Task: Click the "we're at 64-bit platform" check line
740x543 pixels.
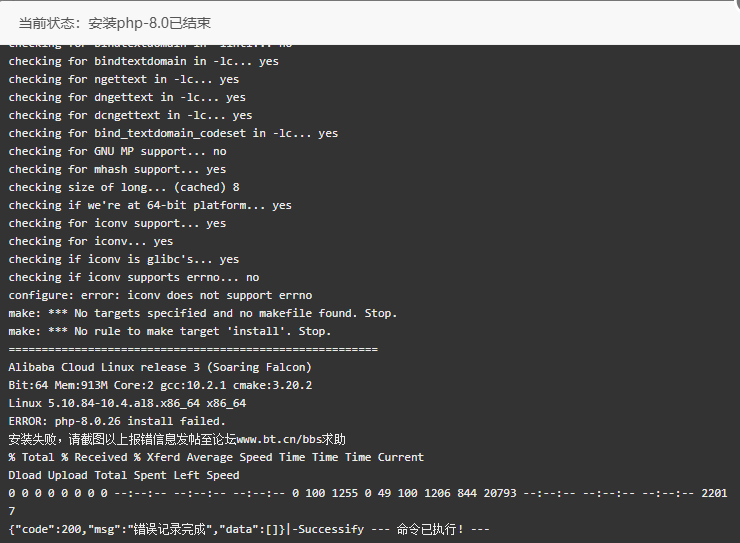Action: [150, 205]
